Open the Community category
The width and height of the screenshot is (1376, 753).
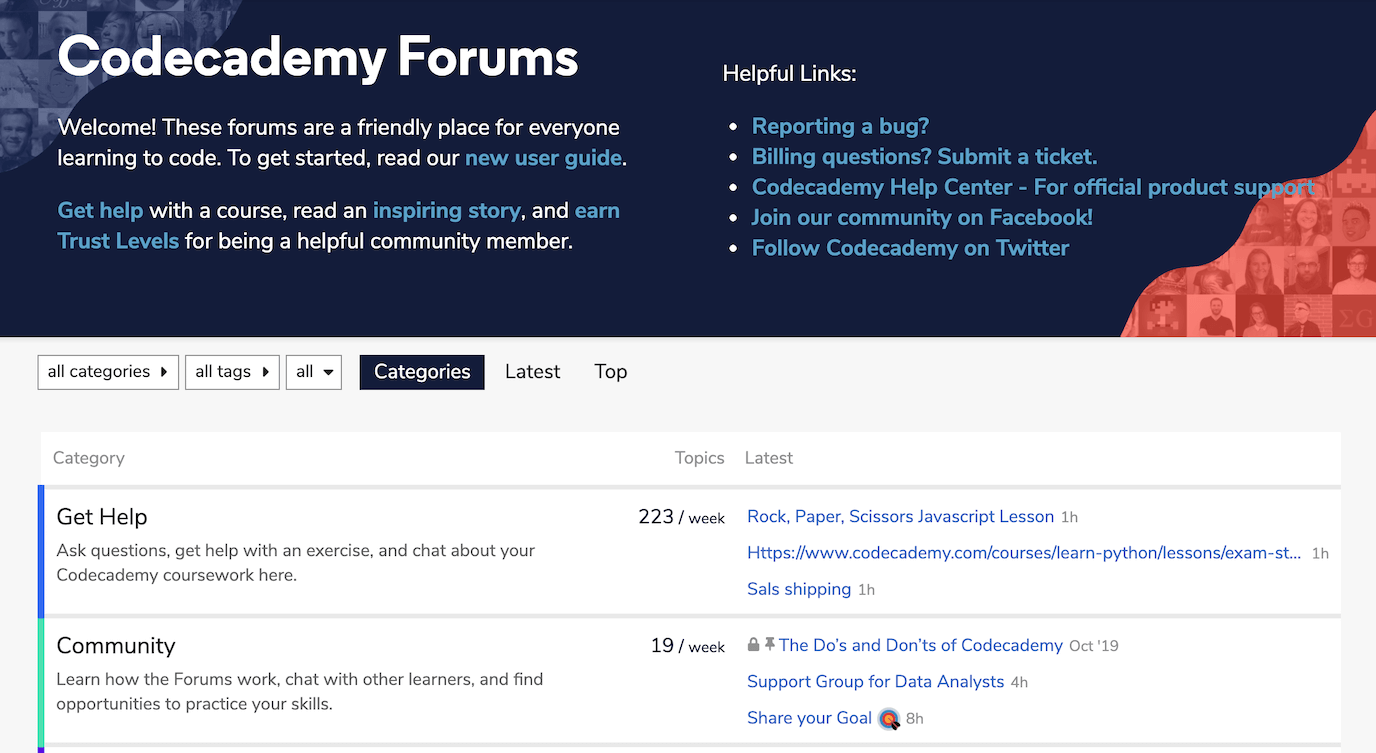pyautogui.click(x=116, y=645)
